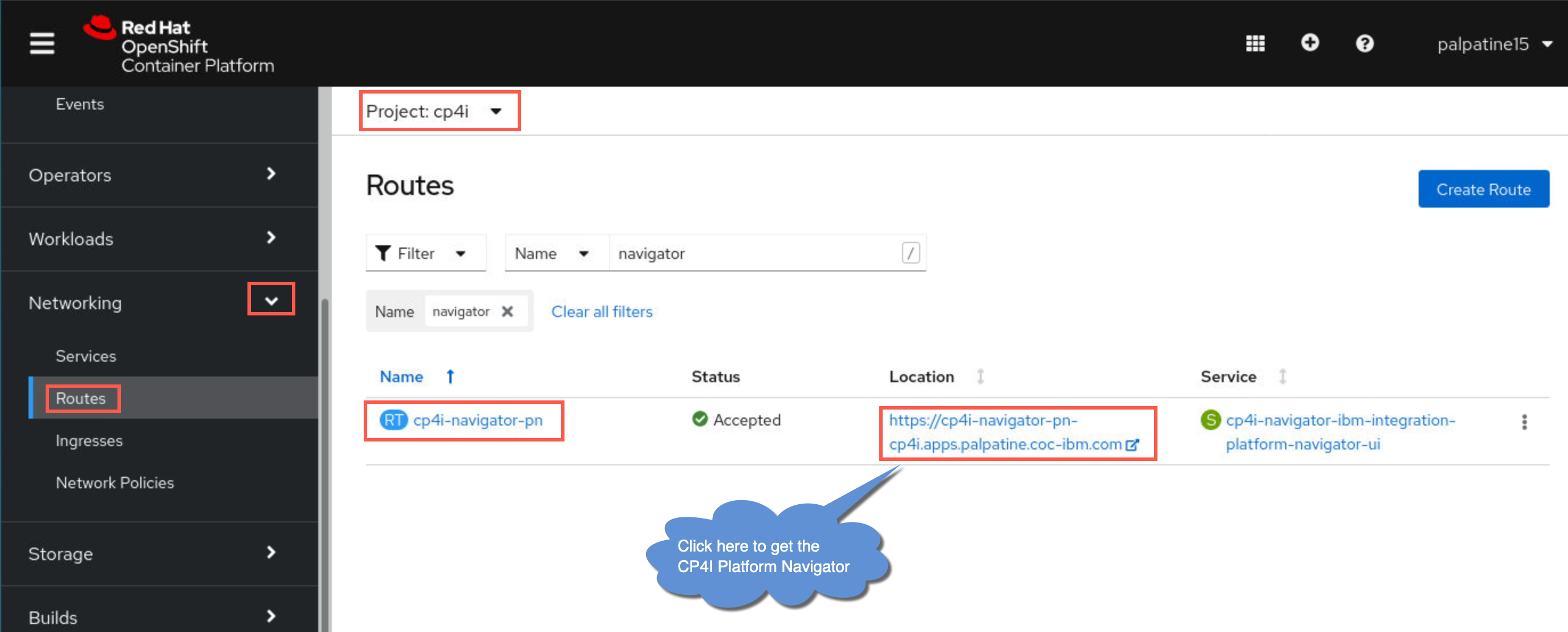Toggle the hamburger navigation menu
Image resolution: width=1568 pixels, height=632 pixels.
tap(42, 44)
